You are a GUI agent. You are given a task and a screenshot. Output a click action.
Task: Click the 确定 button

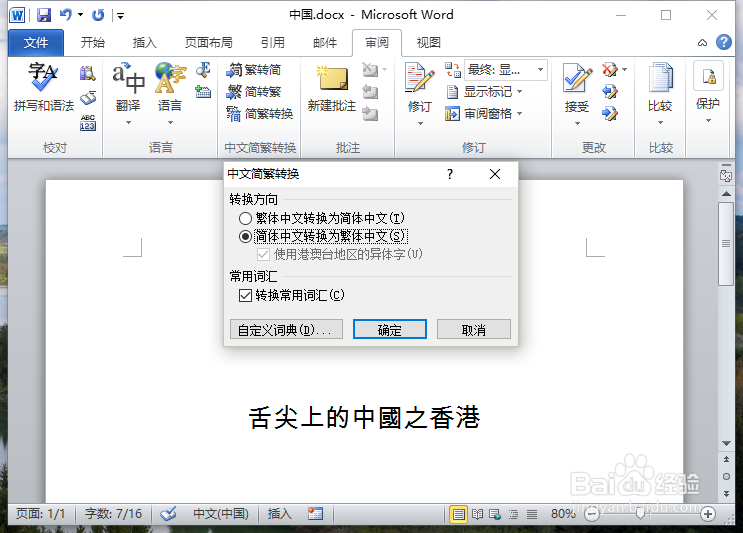tap(390, 329)
